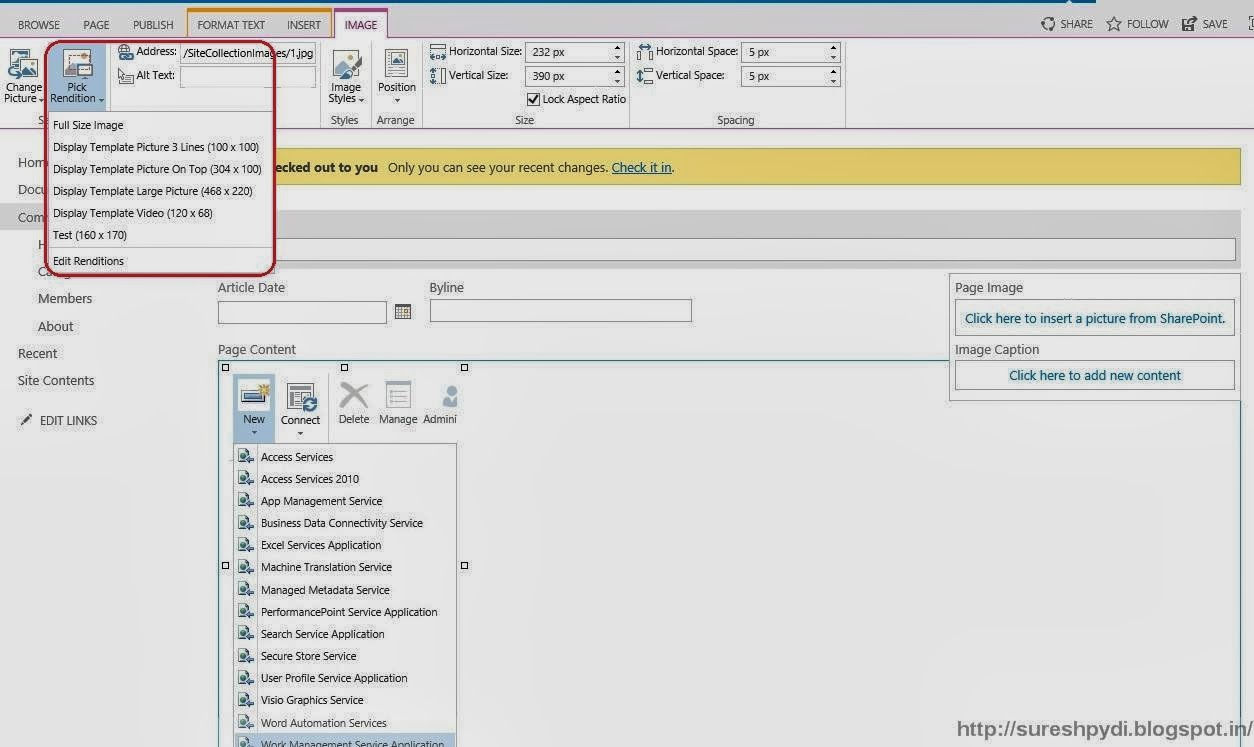Open Recent navigation link
The height and width of the screenshot is (747, 1254).
pyautogui.click(x=38, y=353)
